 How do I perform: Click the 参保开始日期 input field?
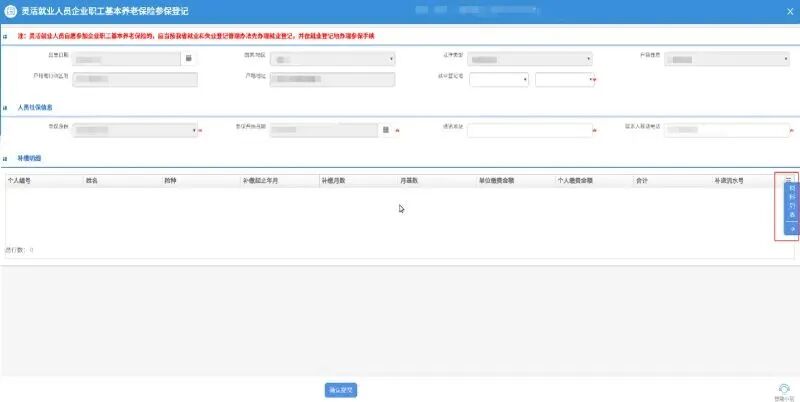(324, 130)
